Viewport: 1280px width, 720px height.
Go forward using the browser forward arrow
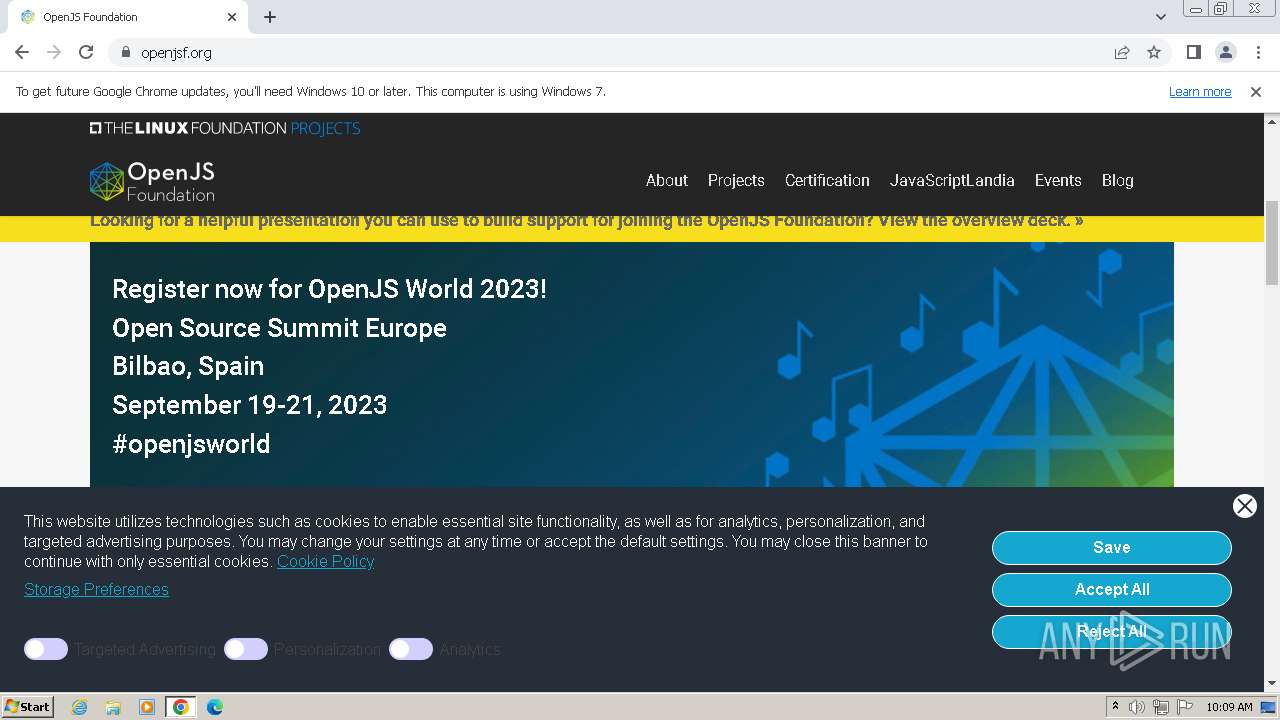[x=54, y=52]
